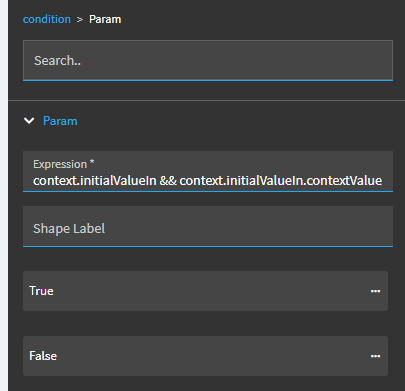Image resolution: width=405 pixels, height=391 pixels.
Task: Edit the Expression field value
Action: [208, 172]
